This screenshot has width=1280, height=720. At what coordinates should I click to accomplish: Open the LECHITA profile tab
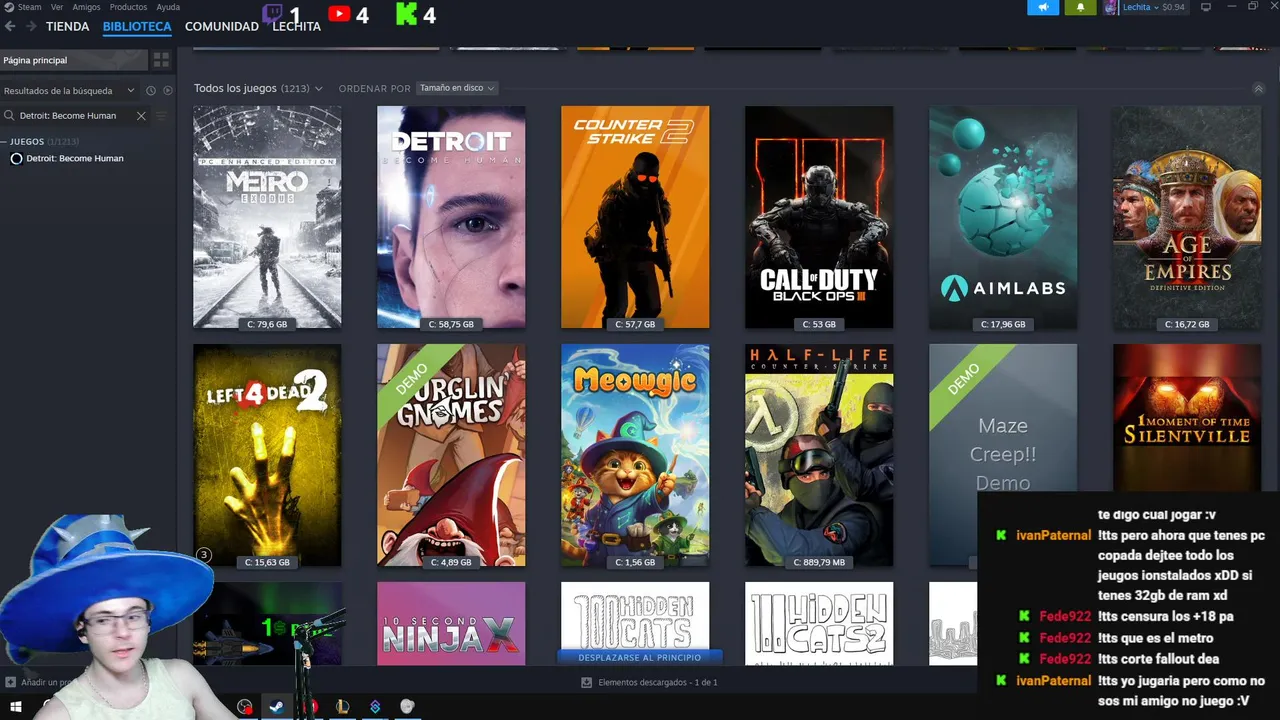pyautogui.click(x=296, y=26)
